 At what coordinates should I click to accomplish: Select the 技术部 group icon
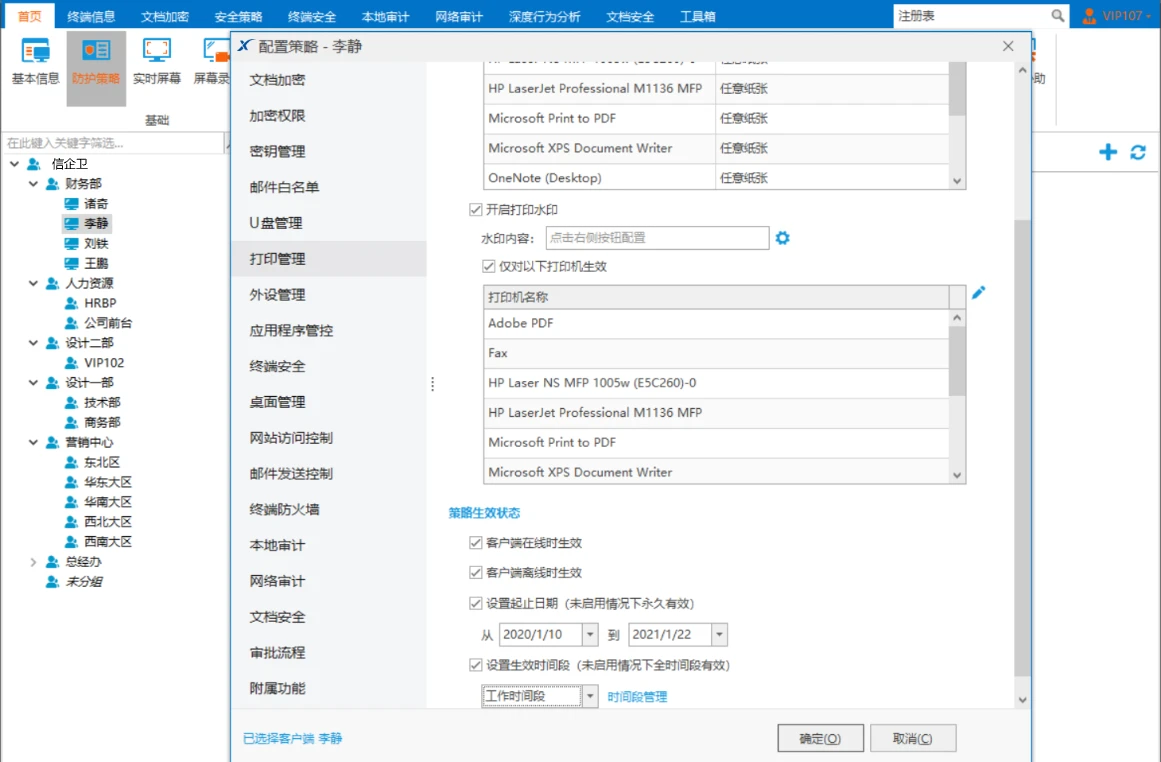71,403
